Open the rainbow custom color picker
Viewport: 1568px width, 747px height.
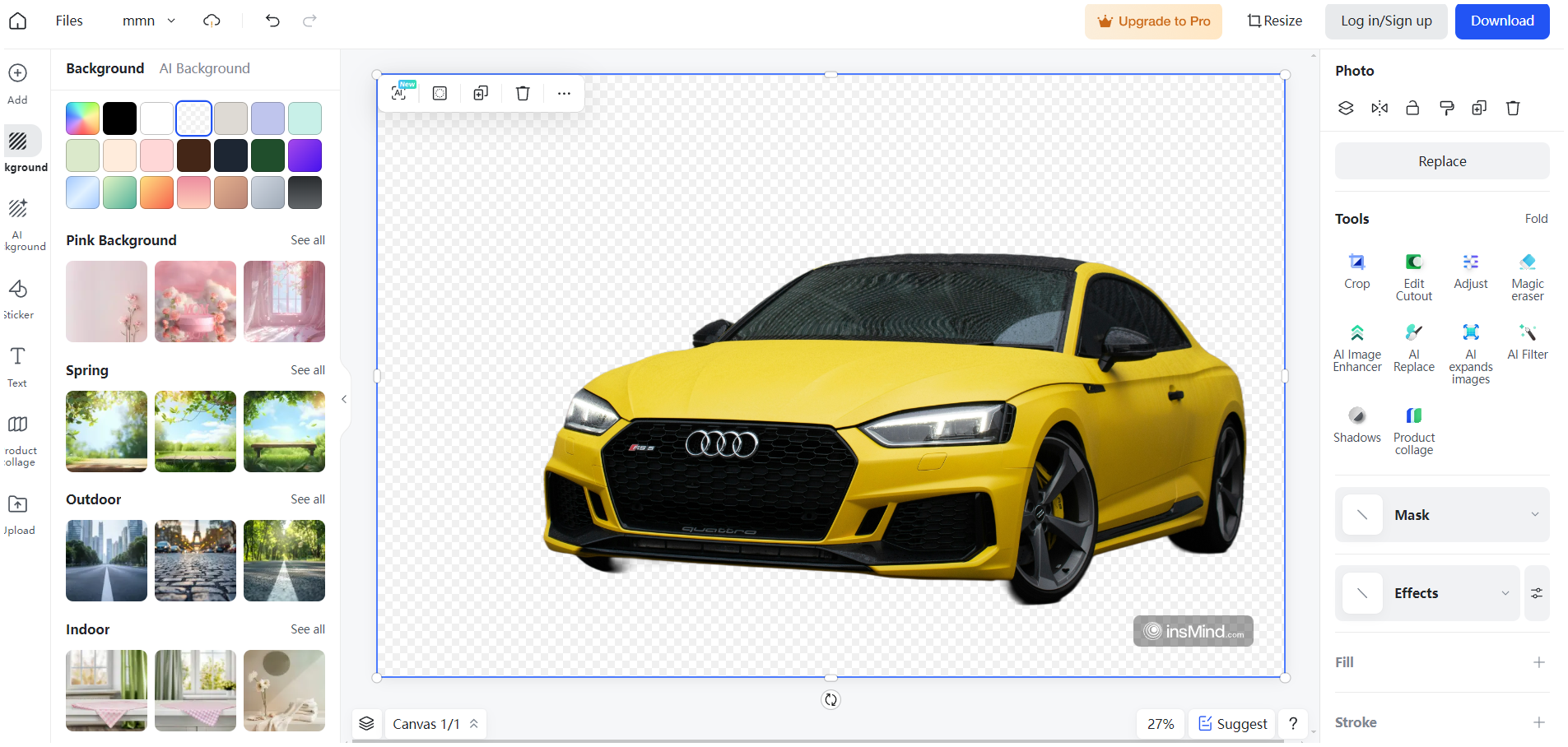tap(82, 118)
